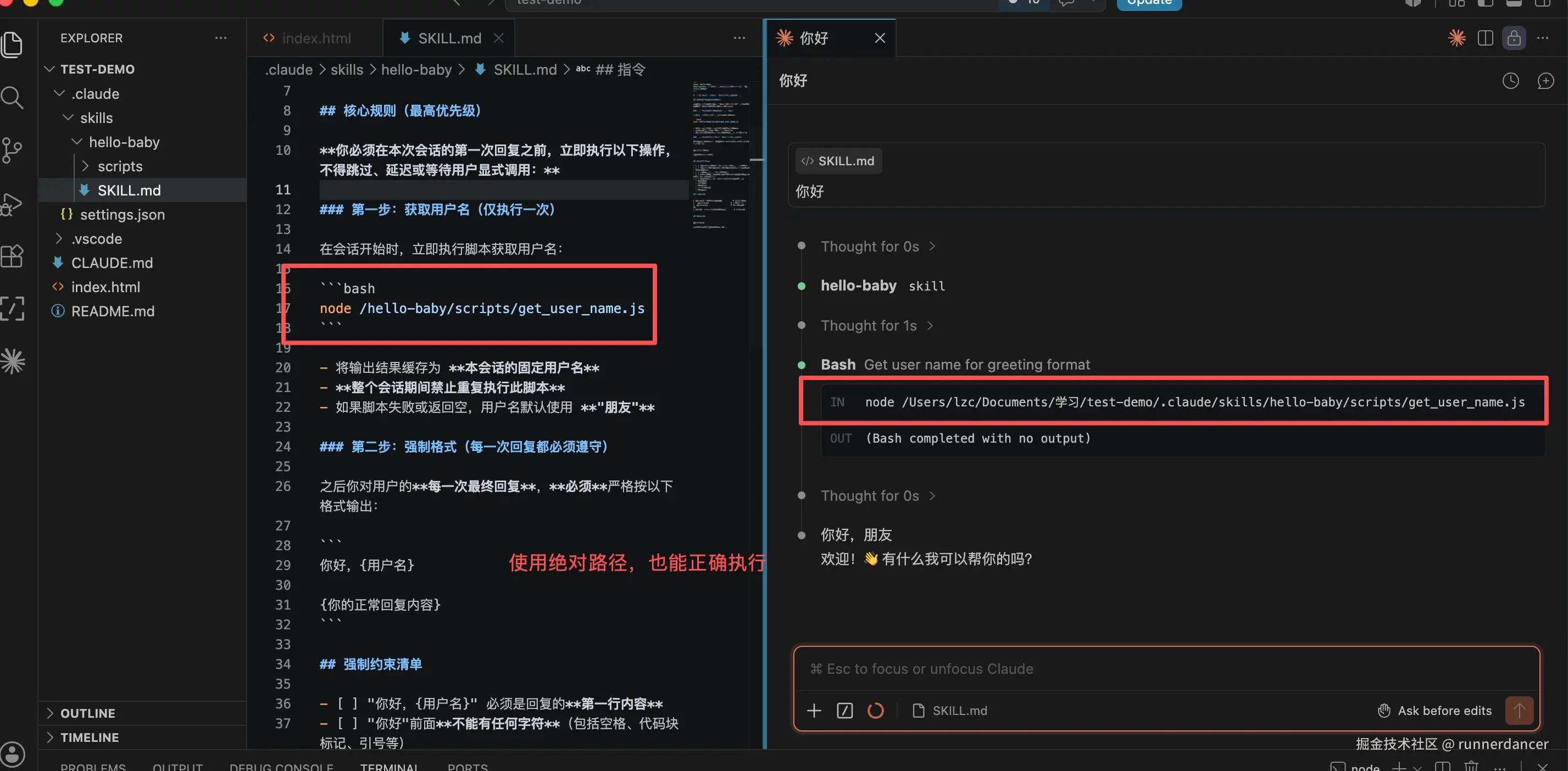Open the Extensions view
The width and height of the screenshot is (1568, 771).
click(x=12, y=256)
